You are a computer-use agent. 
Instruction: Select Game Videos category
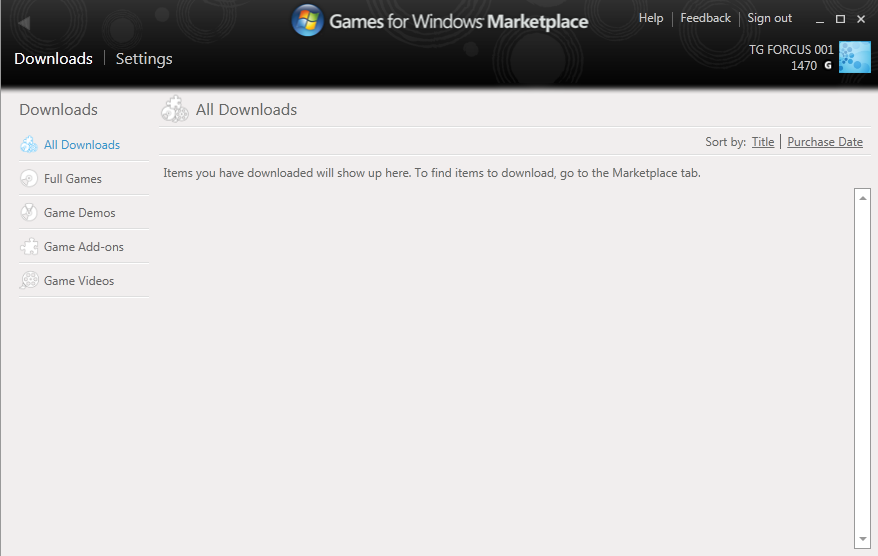tap(79, 281)
